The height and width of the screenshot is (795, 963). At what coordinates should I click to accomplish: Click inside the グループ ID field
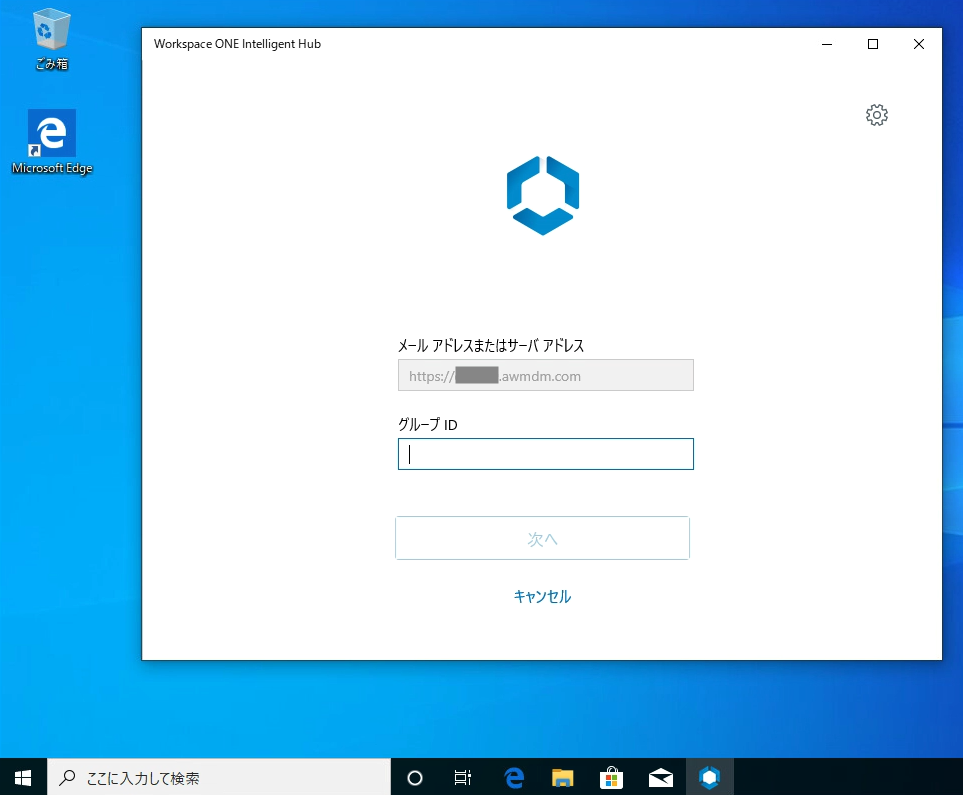[x=545, y=453]
